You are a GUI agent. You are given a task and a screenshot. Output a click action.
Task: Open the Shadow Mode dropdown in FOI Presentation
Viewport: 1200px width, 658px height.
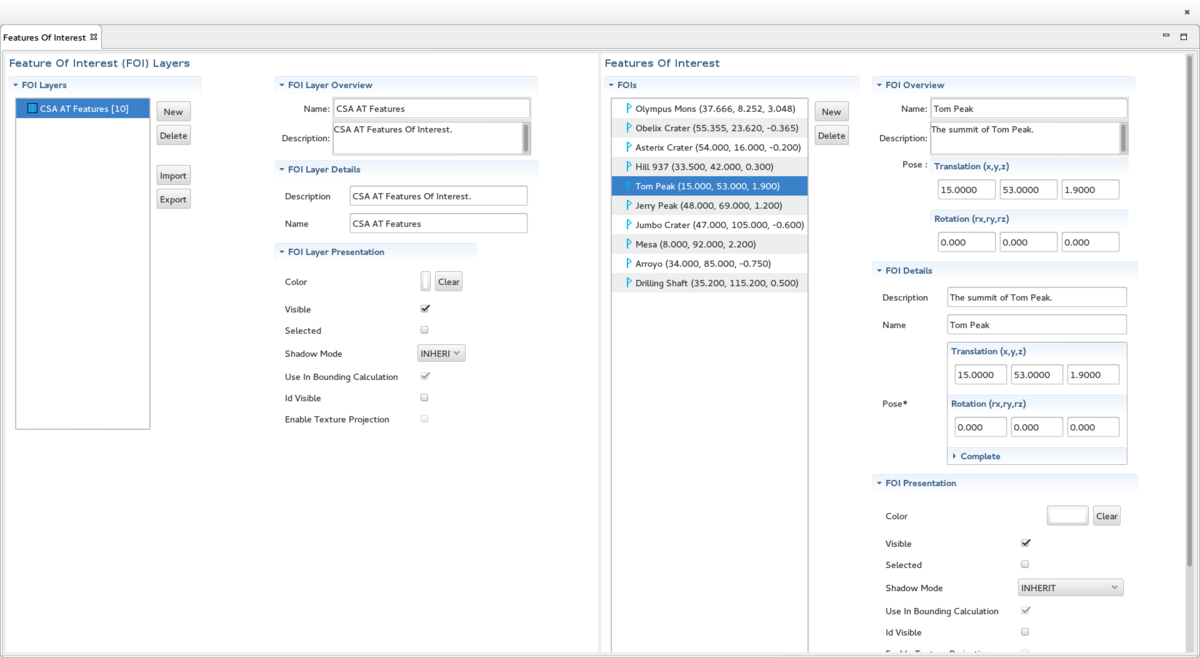coord(1070,587)
